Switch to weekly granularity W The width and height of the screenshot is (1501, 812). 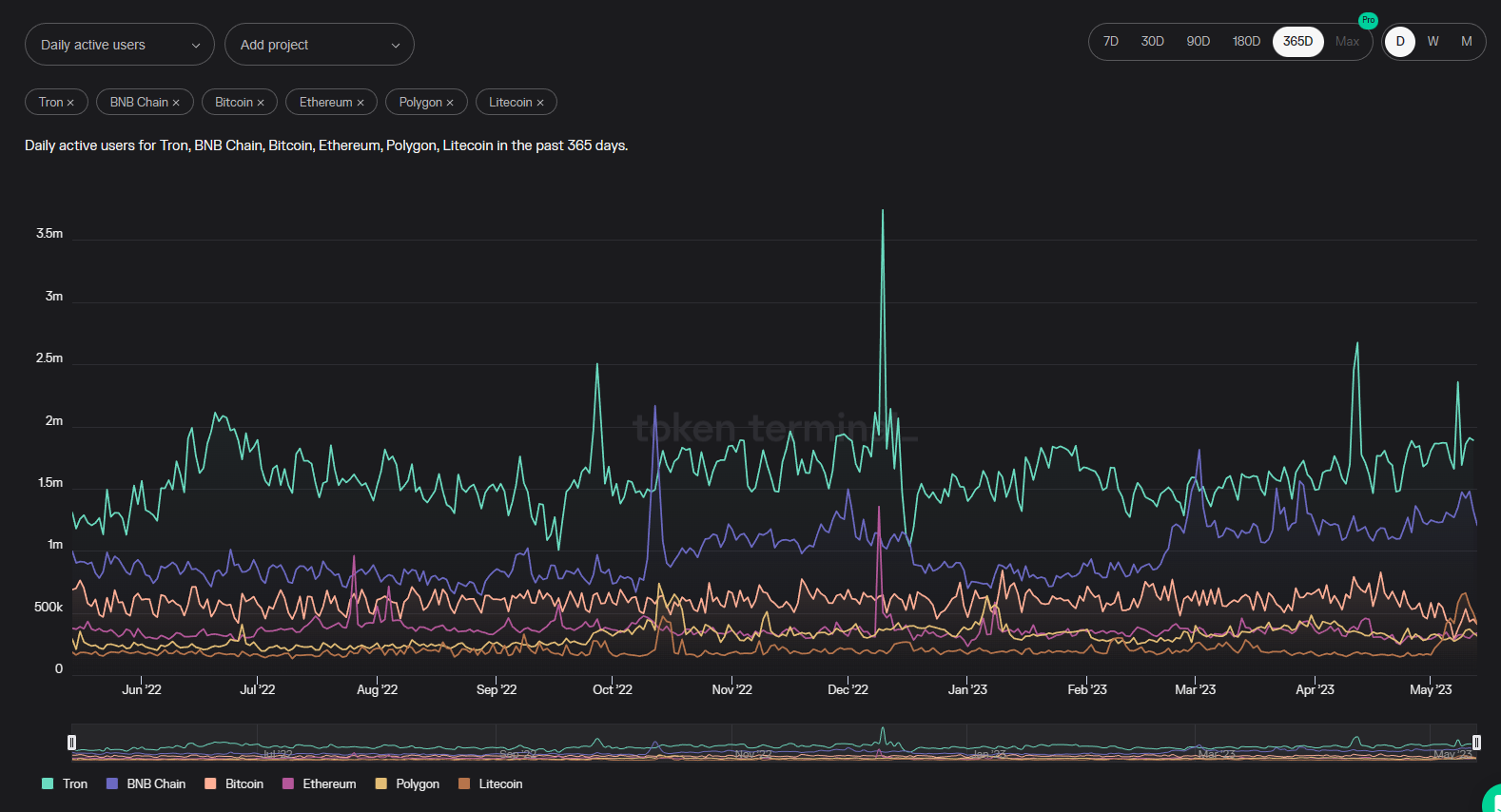coord(1433,42)
